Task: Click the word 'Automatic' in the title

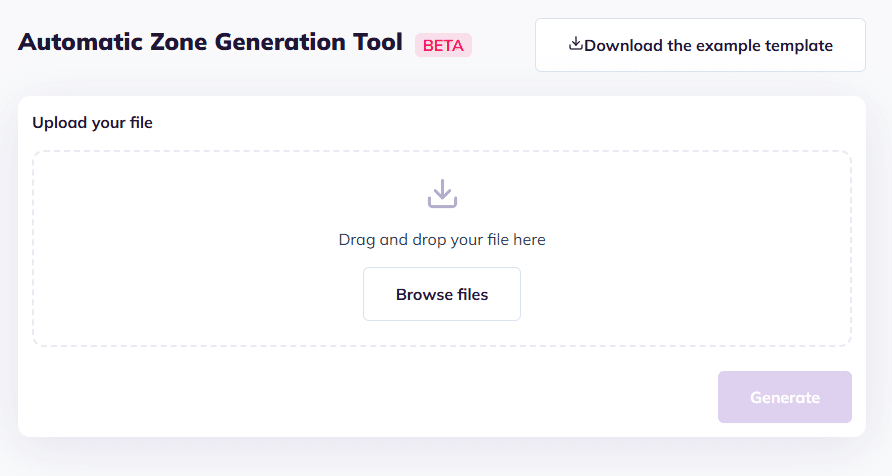Action: tap(76, 43)
